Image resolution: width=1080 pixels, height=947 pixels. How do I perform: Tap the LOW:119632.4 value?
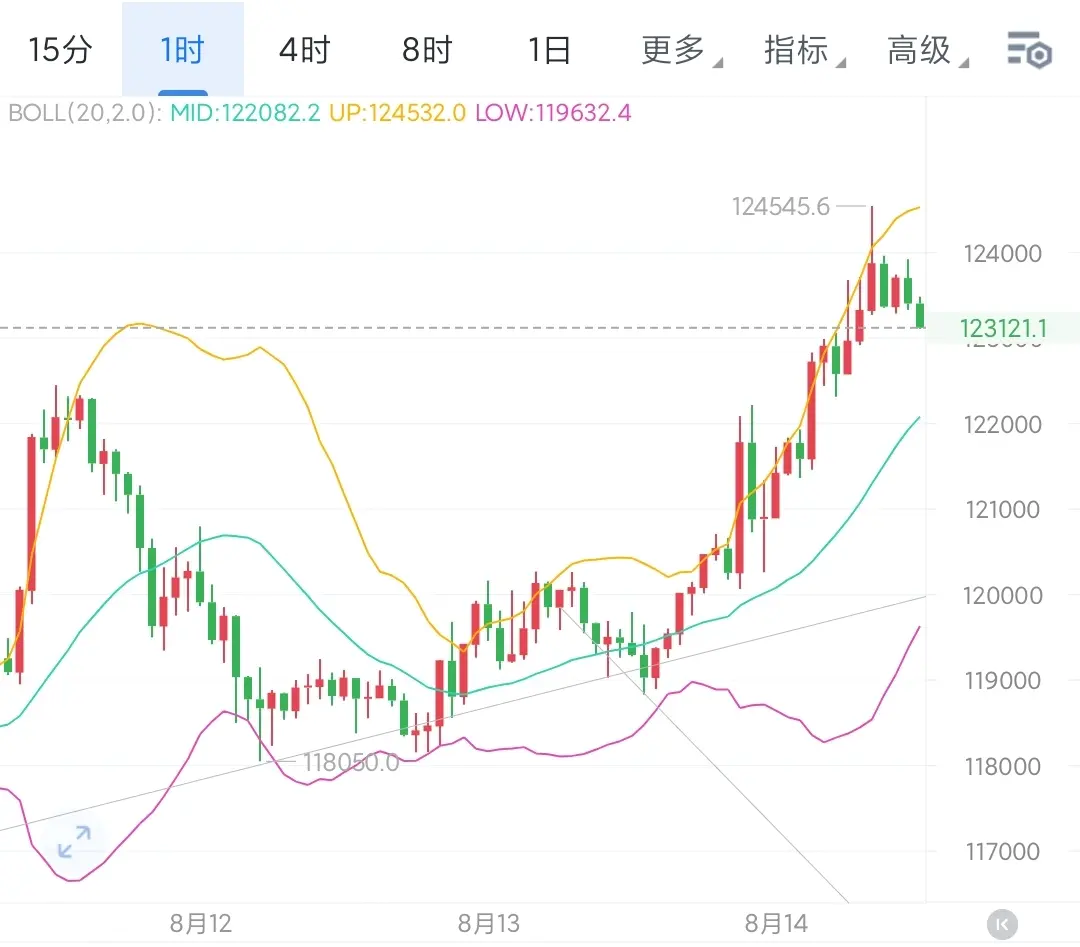coord(553,112)
